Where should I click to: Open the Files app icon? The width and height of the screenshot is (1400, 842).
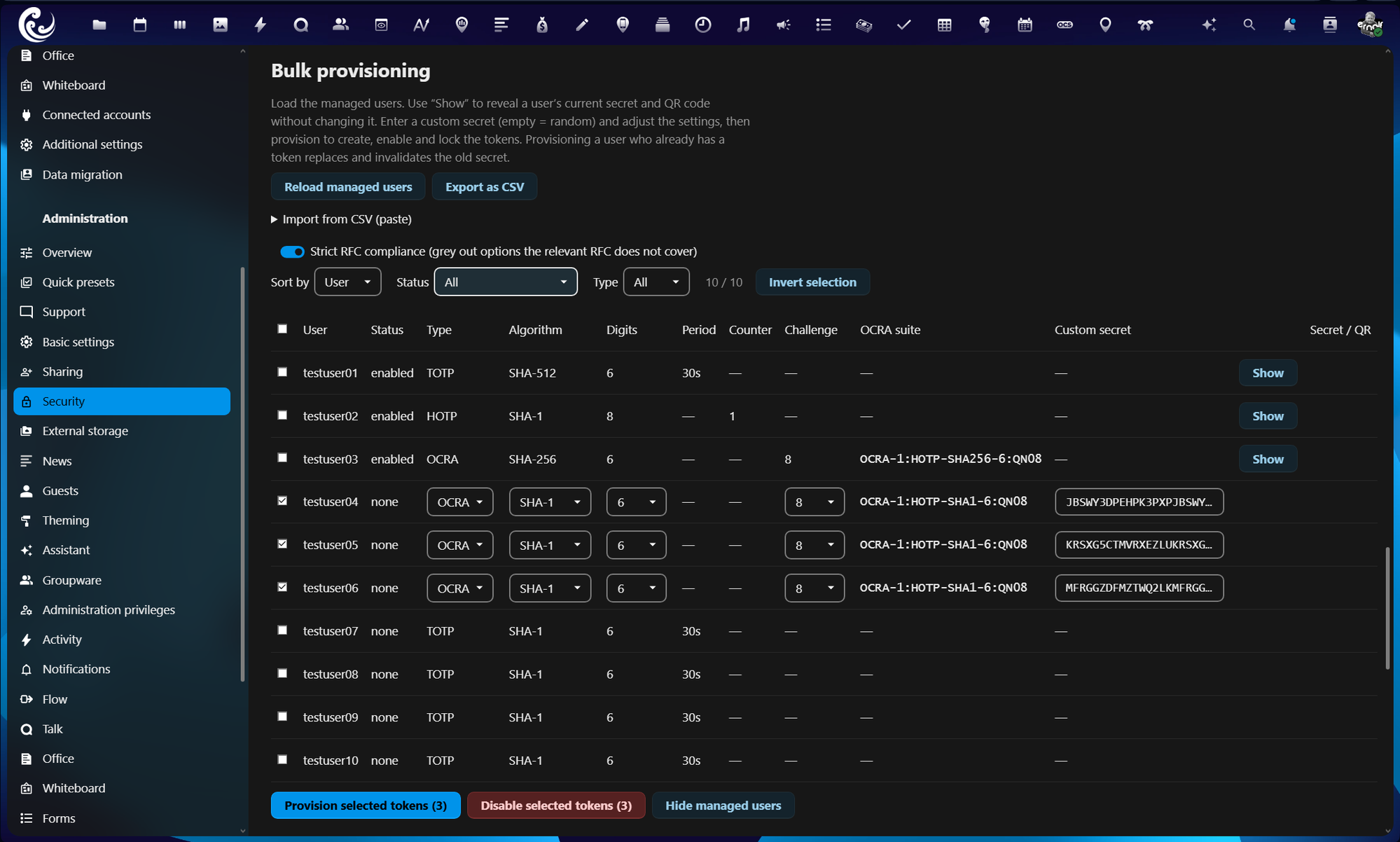coord(99,25)
